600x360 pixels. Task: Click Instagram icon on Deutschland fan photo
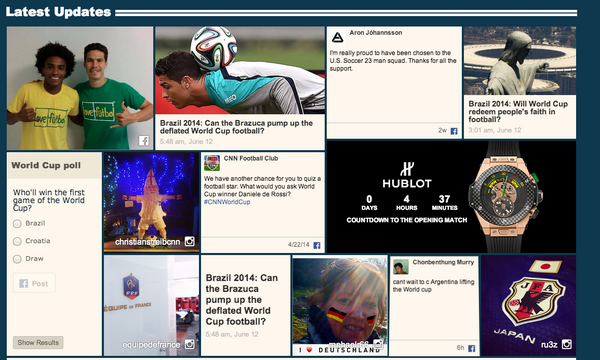[x=378, y=343]
